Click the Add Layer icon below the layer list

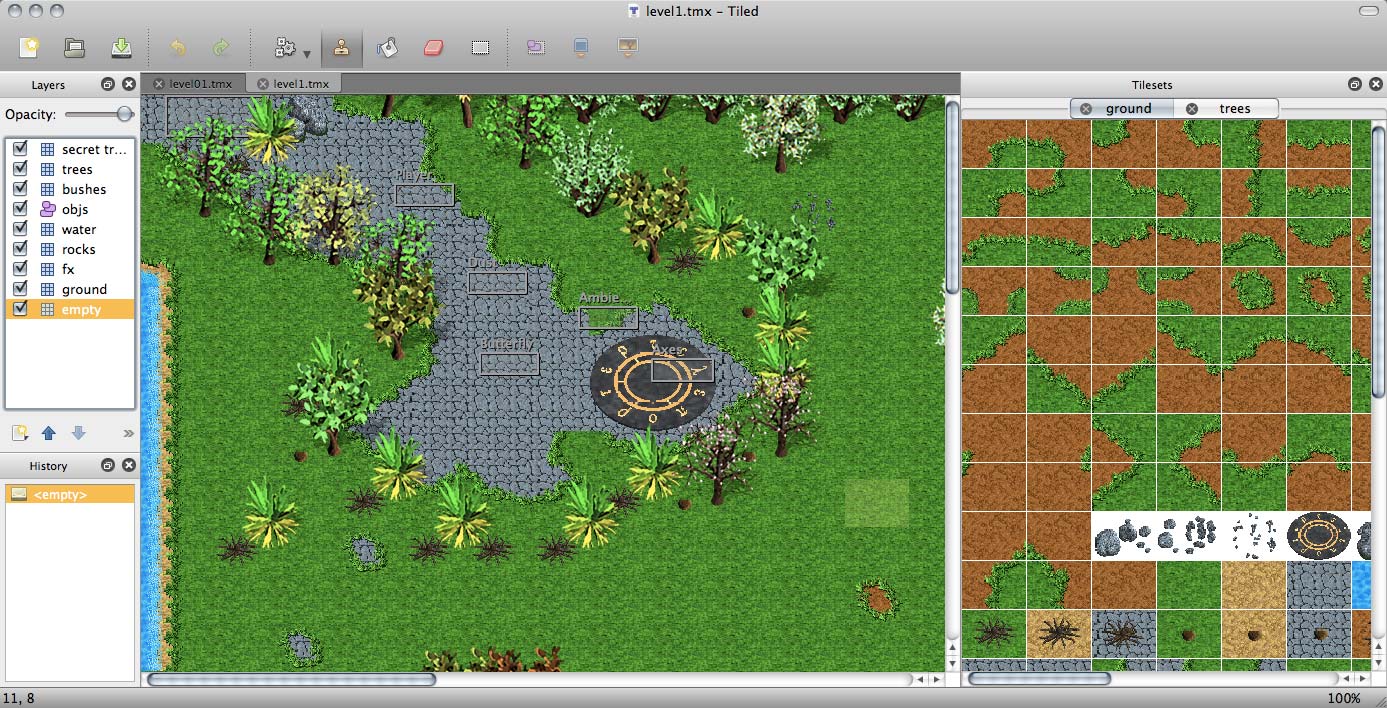19,433
